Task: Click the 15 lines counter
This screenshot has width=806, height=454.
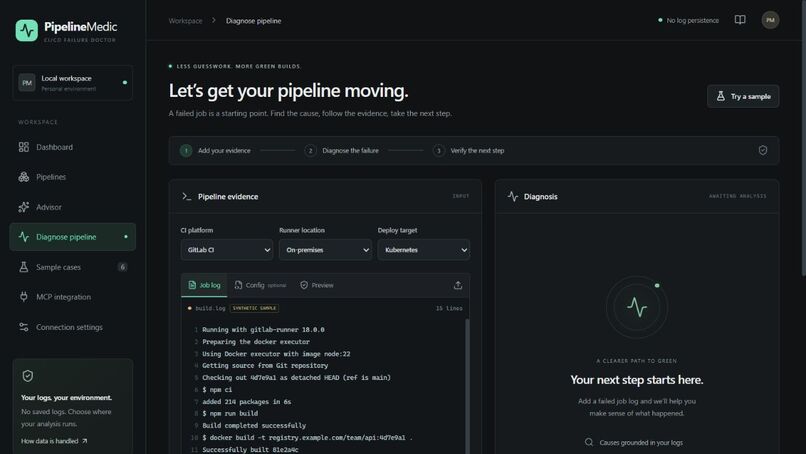Action: [449, 308]
